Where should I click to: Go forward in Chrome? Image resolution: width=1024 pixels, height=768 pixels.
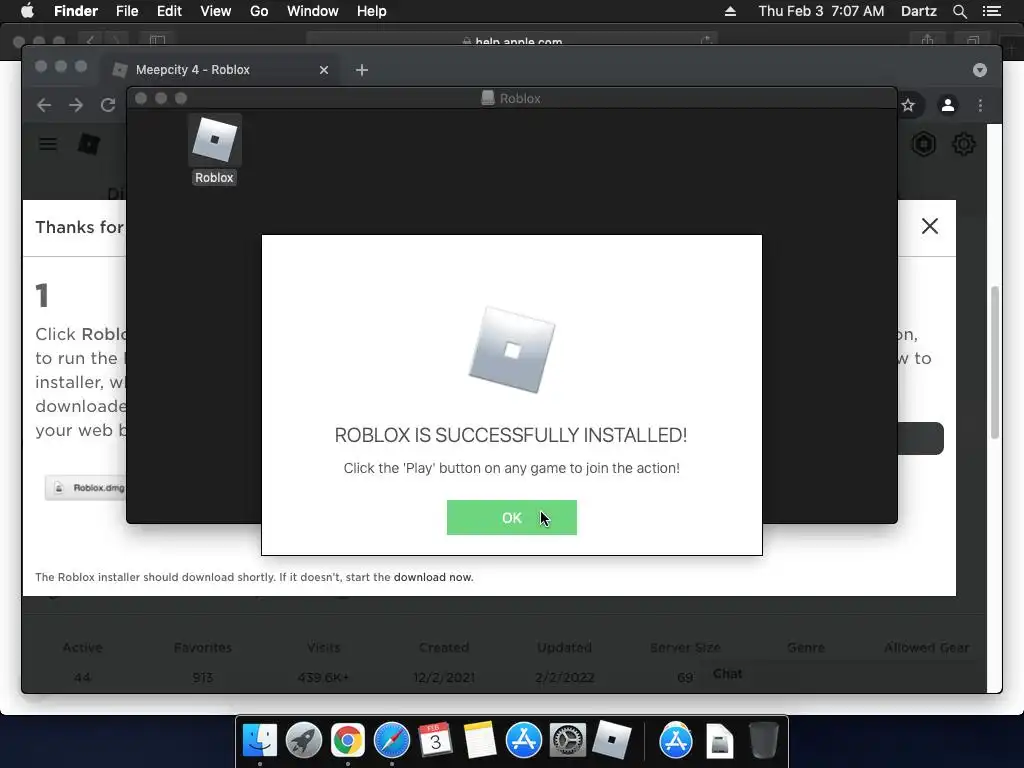tap(76, 105)
